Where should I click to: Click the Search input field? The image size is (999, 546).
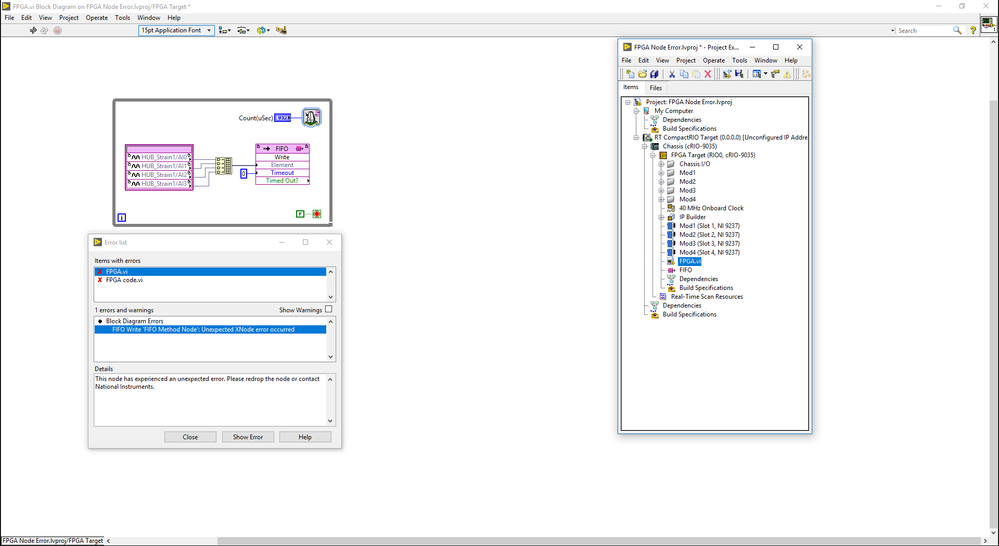pos(924,30)
